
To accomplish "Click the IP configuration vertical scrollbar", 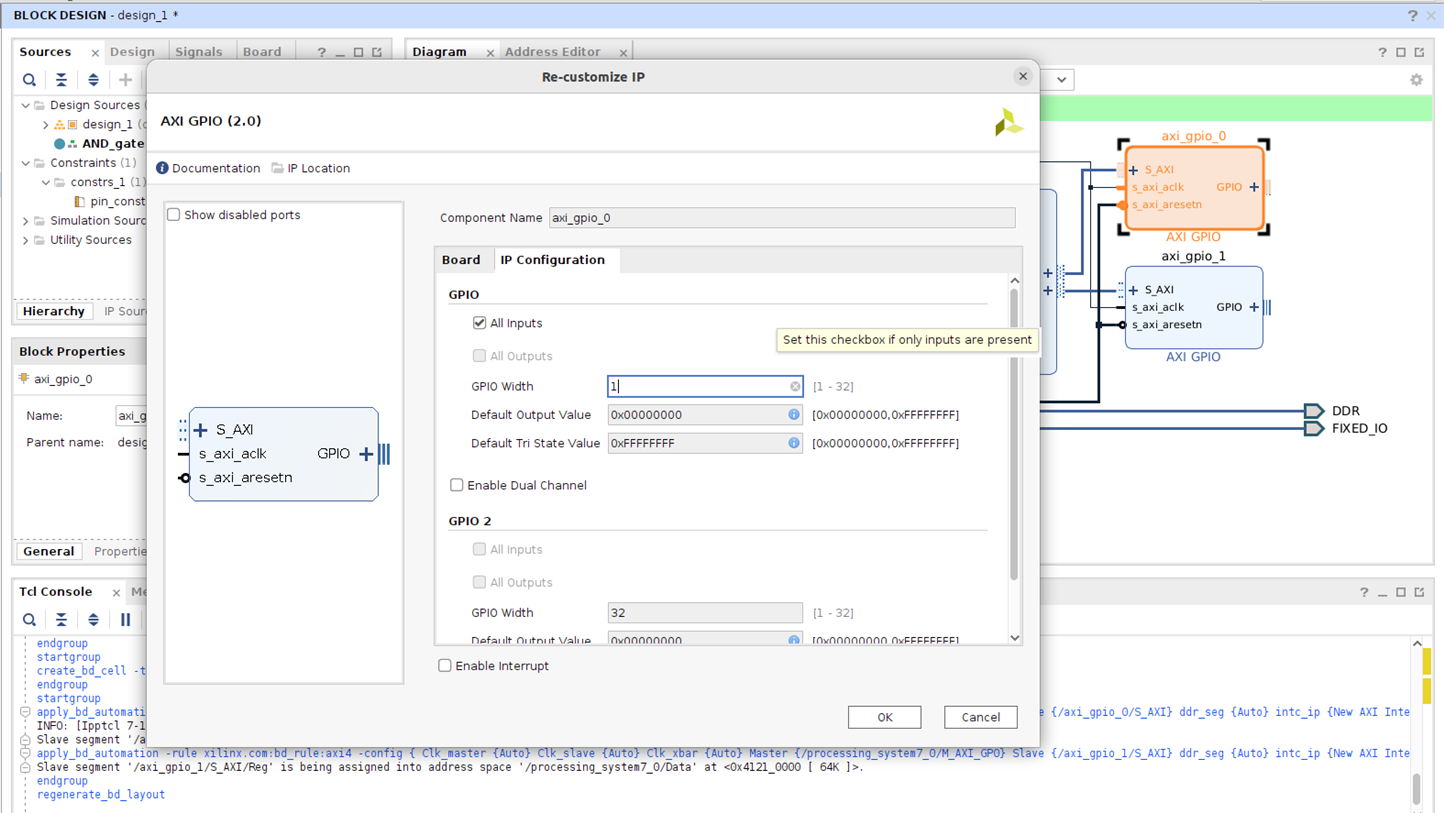I will 1014,435.
